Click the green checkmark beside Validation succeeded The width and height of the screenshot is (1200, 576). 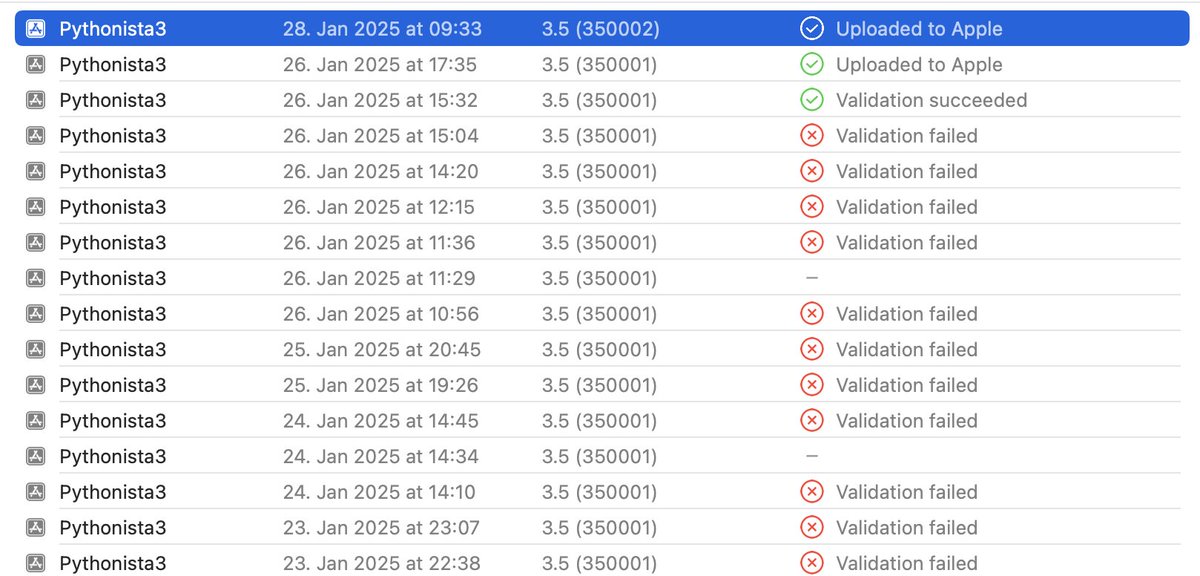click(x=812, y=100)
